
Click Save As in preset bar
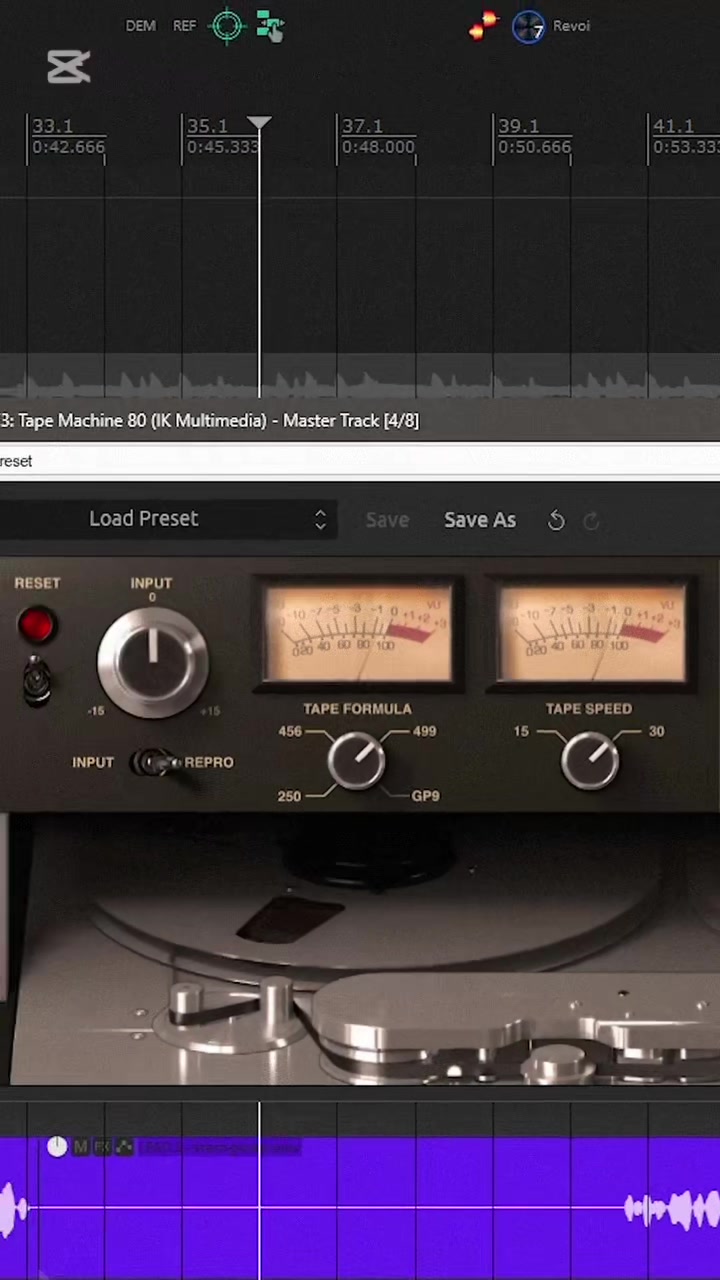coord(480,520)
